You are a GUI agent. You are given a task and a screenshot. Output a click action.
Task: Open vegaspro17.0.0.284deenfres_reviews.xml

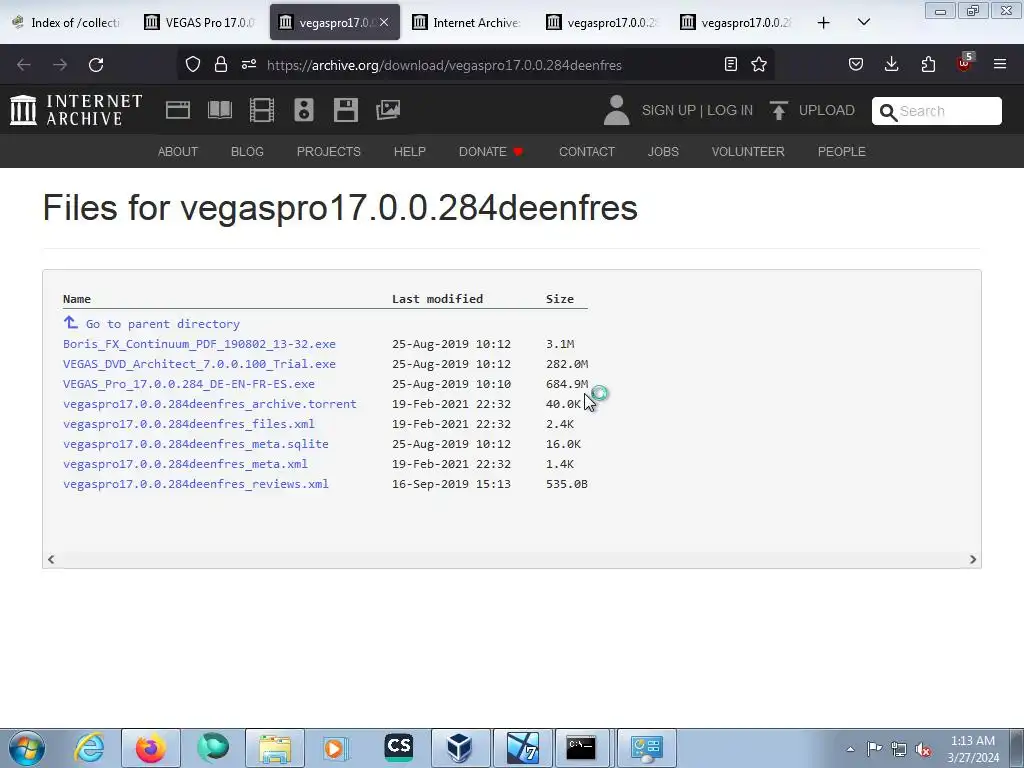(196, 484)
